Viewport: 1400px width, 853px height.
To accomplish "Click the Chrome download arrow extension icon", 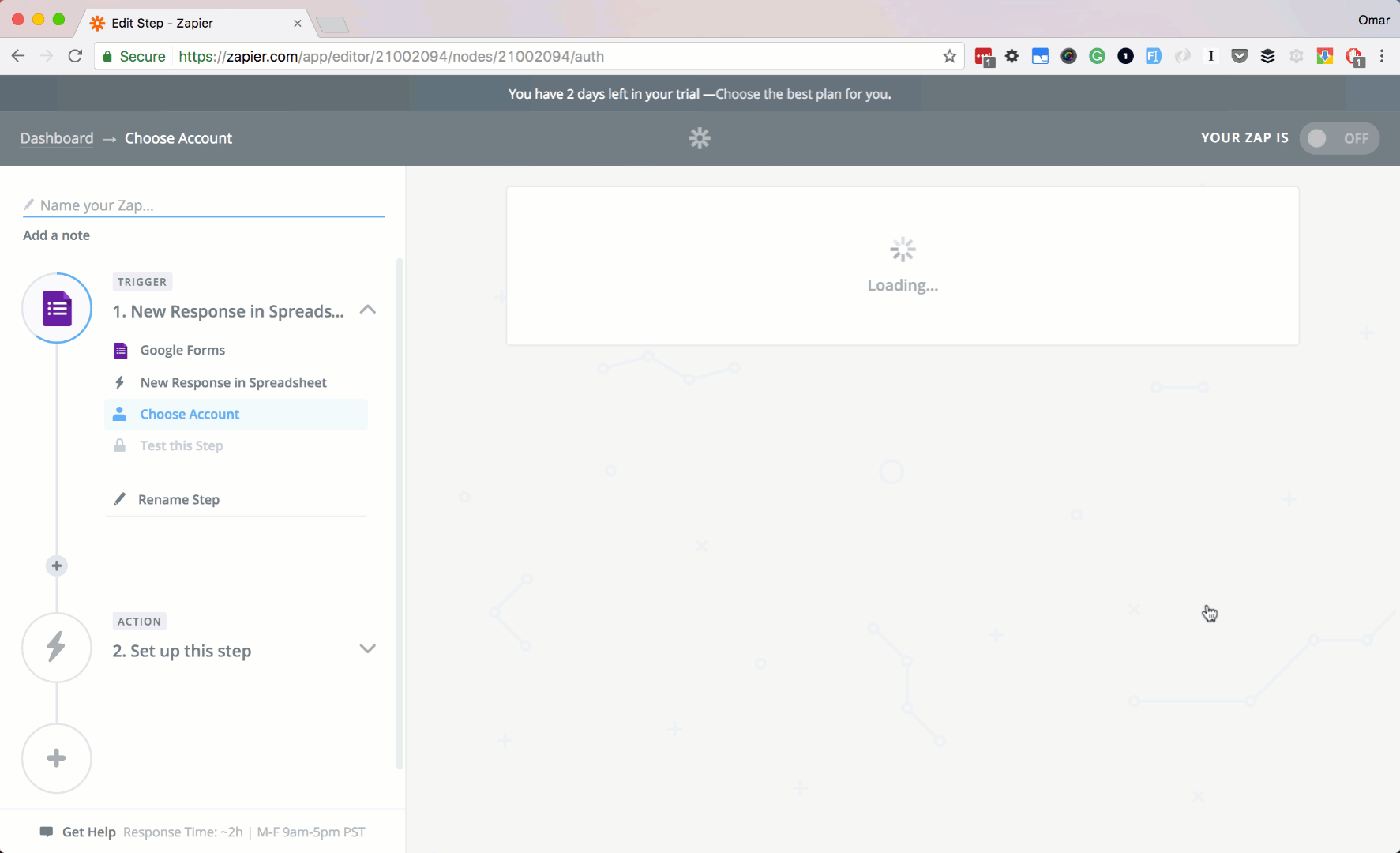I will coord(1324,56).
